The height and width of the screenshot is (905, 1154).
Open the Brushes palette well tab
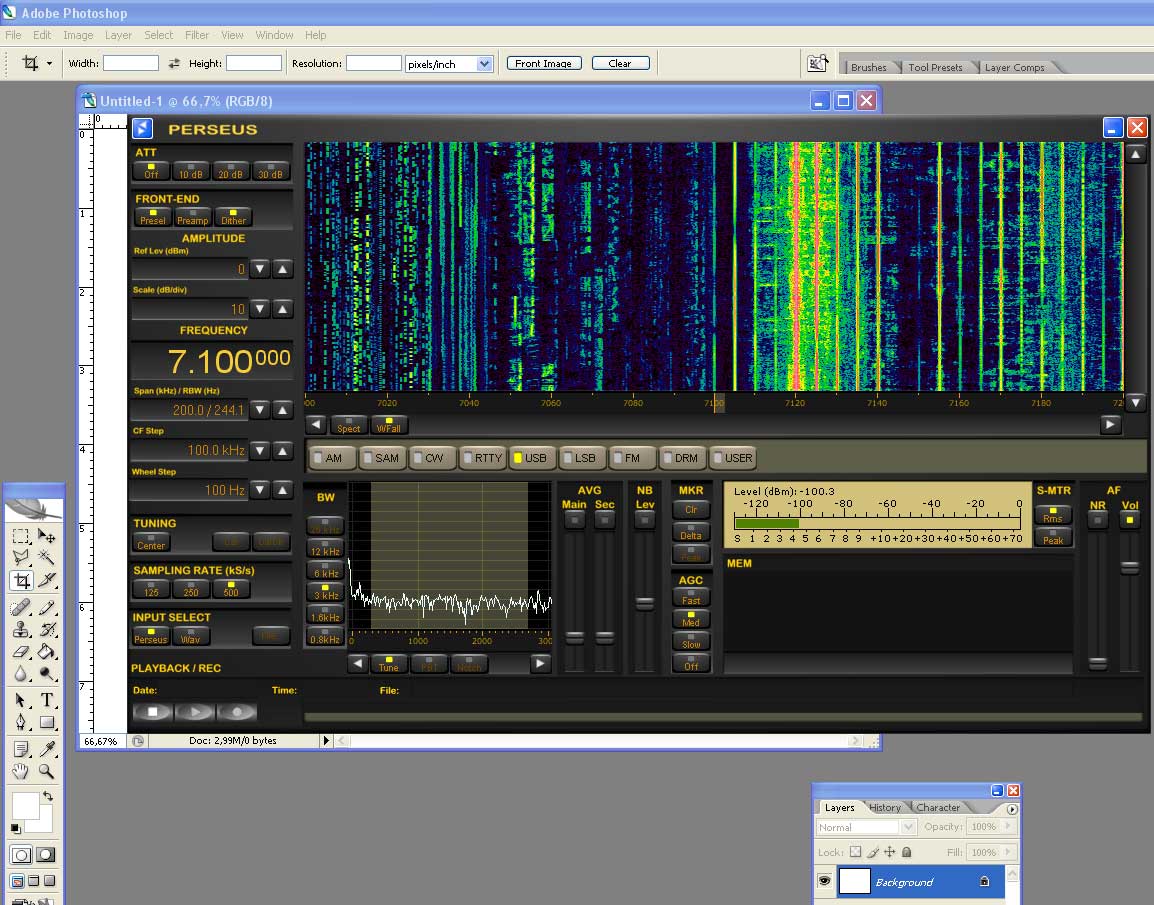[868, 67]
